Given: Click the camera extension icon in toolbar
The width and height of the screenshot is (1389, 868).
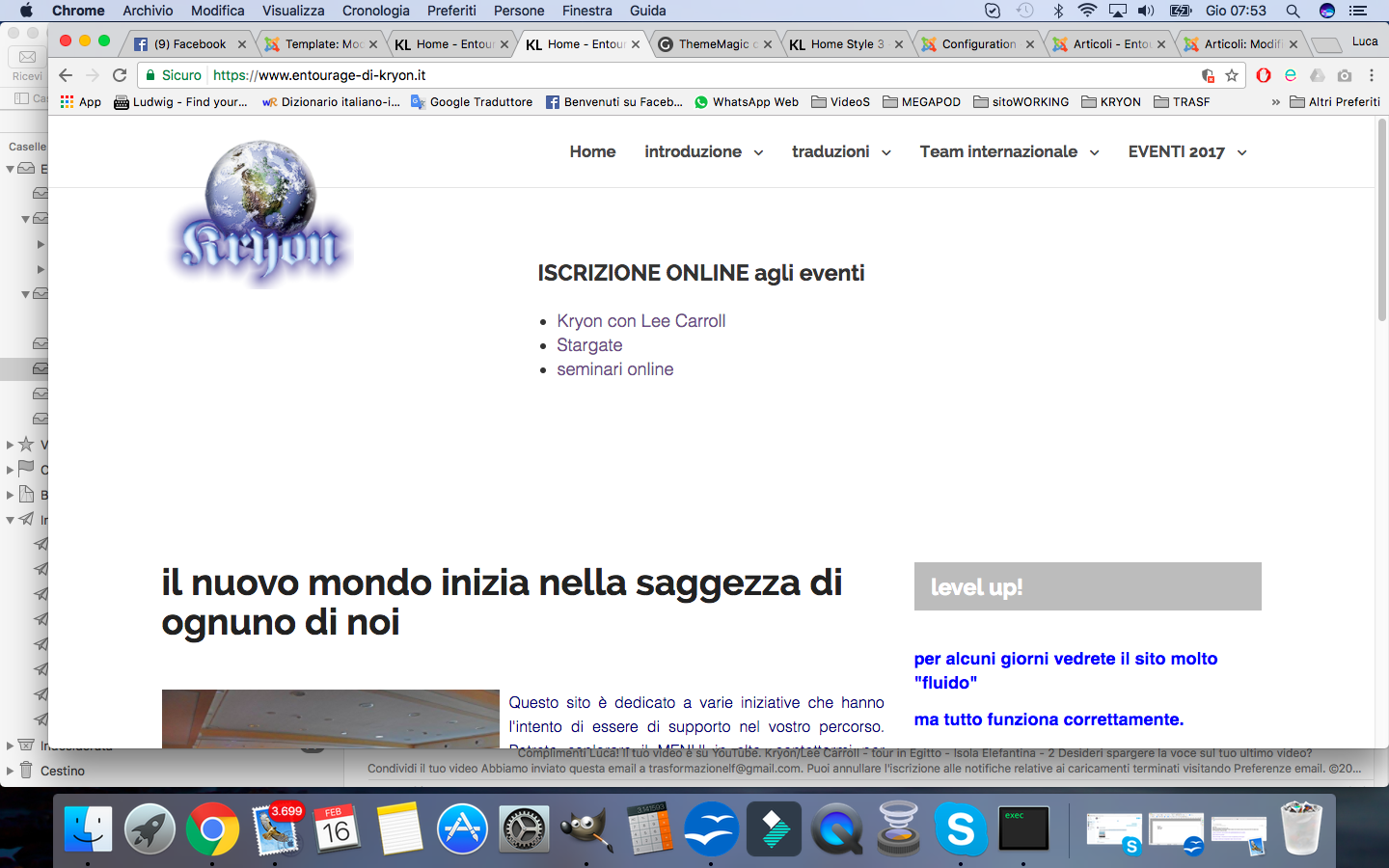Looking at the screenshot, I should click(1345, 75).
